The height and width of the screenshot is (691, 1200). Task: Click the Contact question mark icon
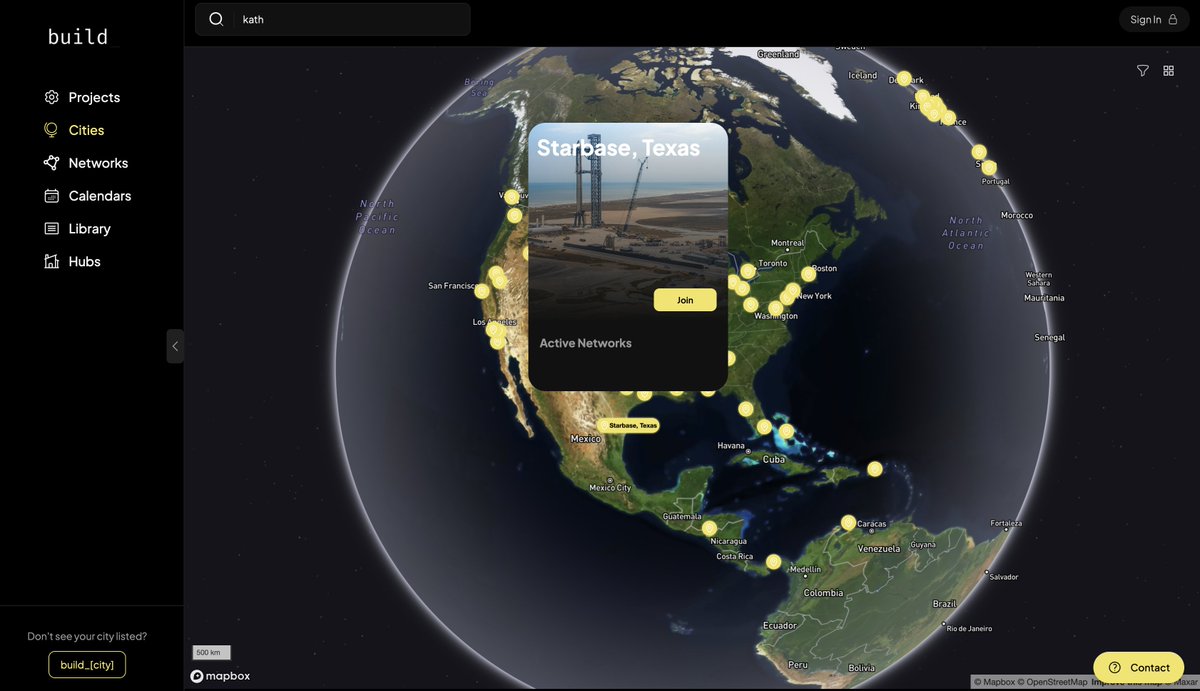point(1115,667)
